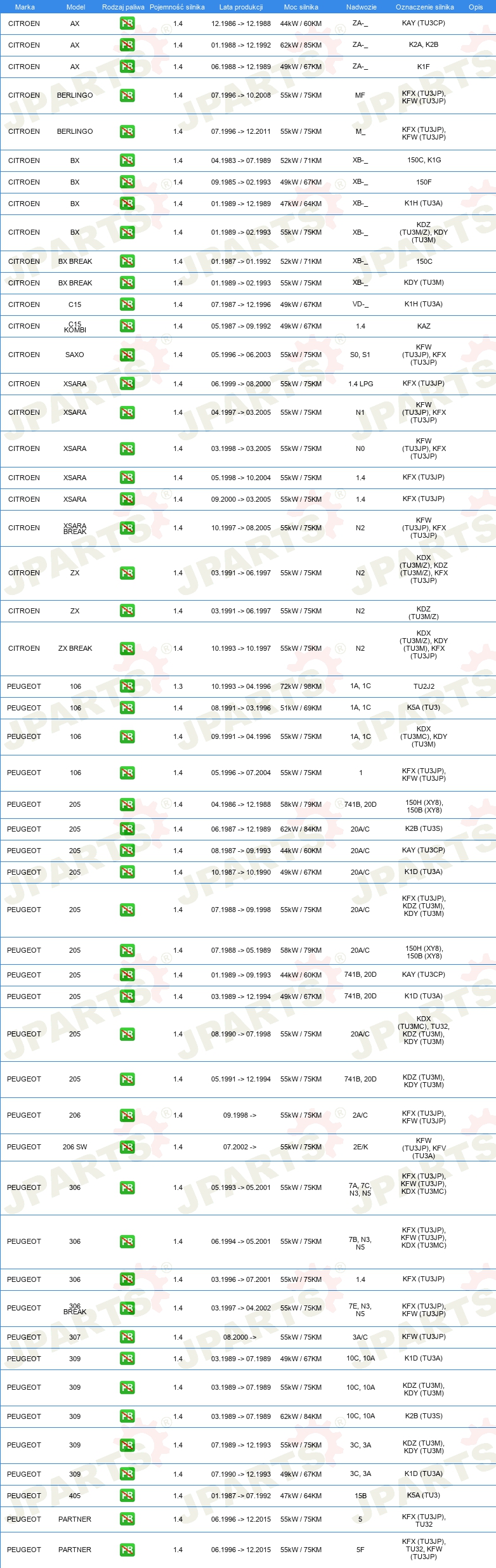Select fuel icon in Peugeot 206 SW row
Screen dimensions: 496x1568
click(127, 1147)
